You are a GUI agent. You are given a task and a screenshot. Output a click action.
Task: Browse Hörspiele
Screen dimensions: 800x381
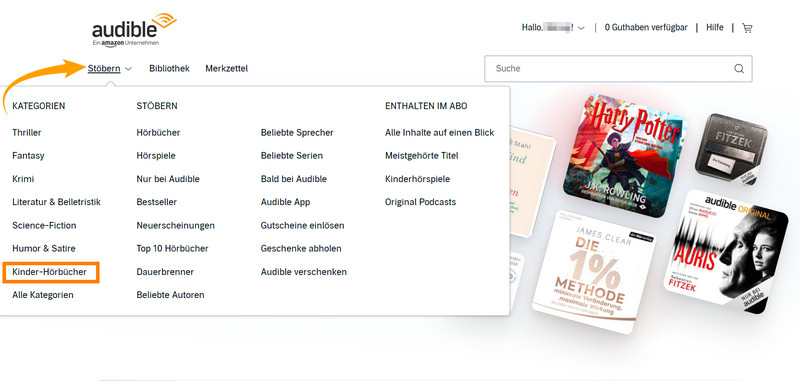click(x=156, y=156)
